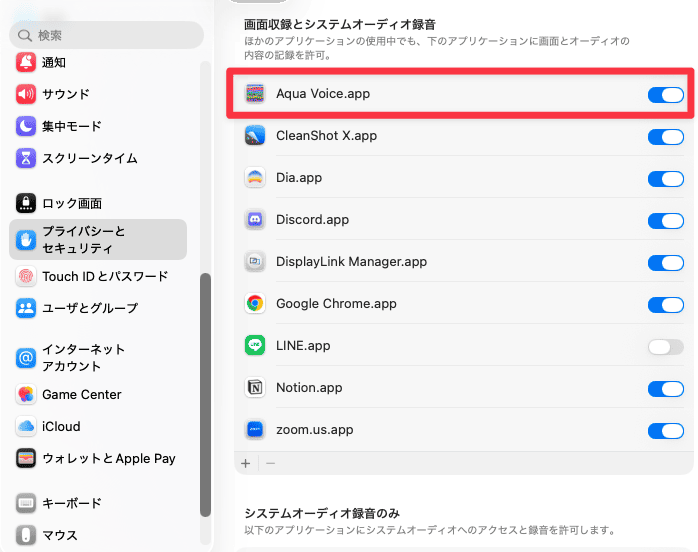Image resolution: width=698 pixels, height=552 pixels.
Task: Add an app with the plus button
Action: [x=246, y=463]
